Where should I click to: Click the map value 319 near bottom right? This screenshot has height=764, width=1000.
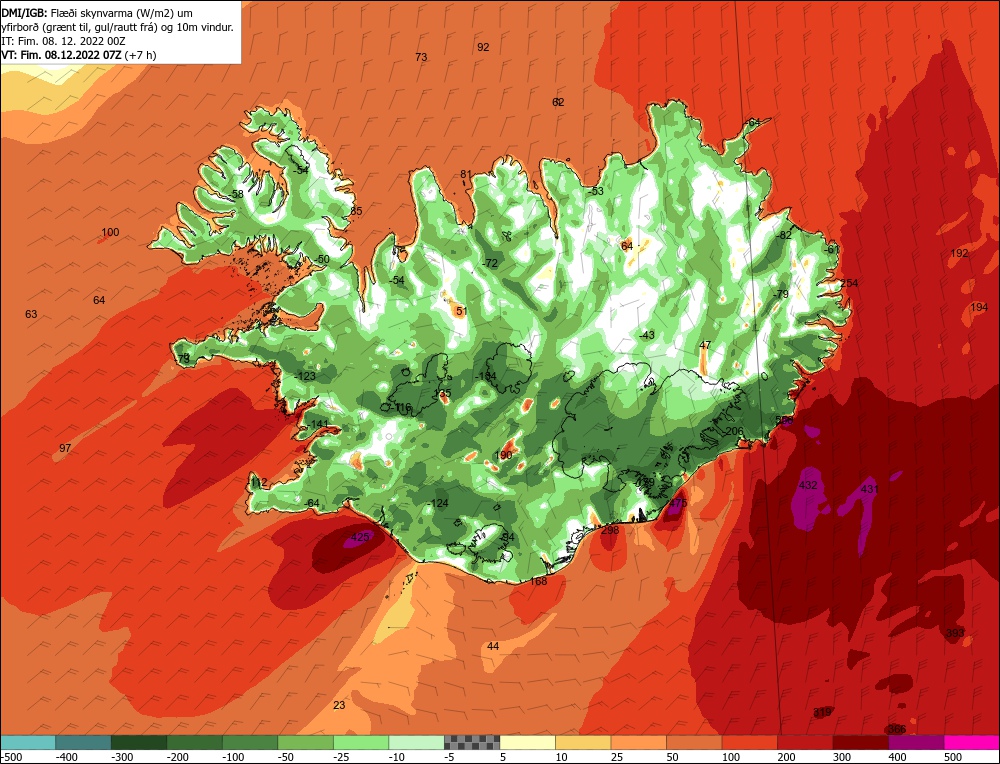click(x=822, y=712)
